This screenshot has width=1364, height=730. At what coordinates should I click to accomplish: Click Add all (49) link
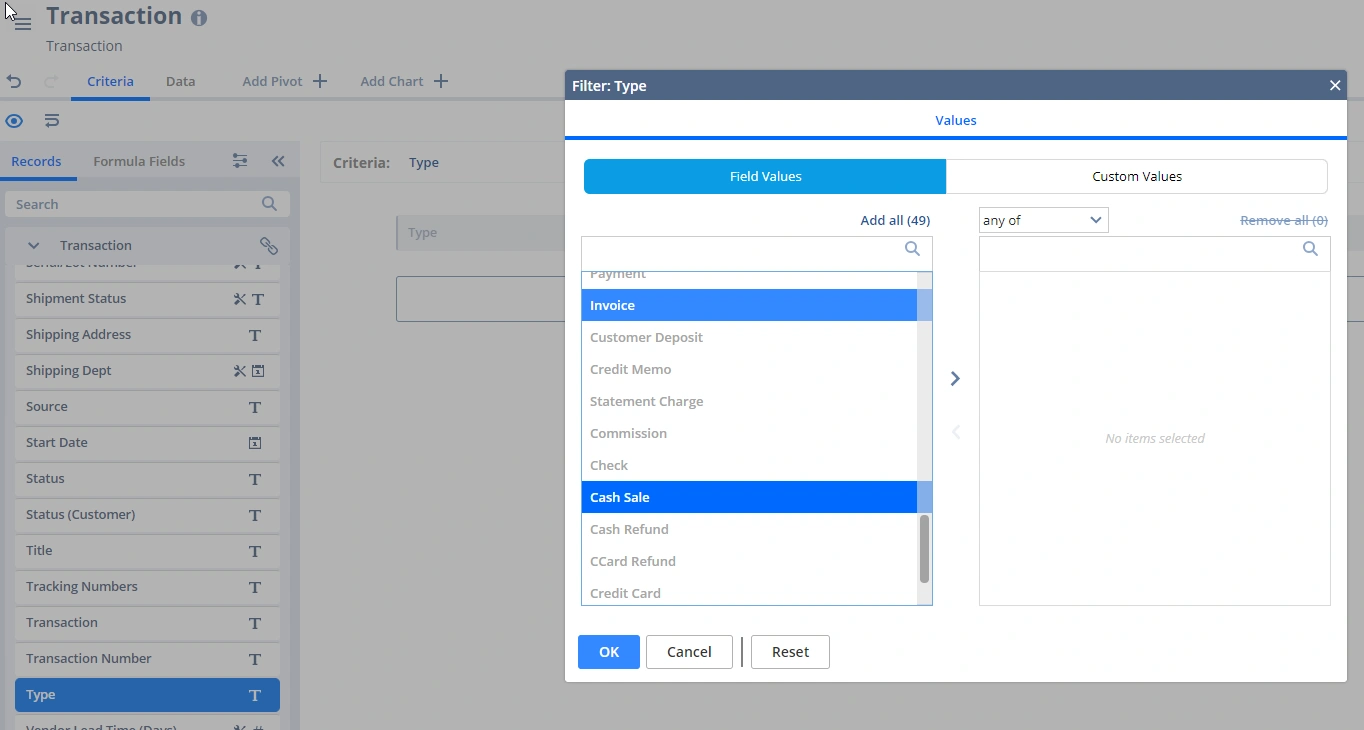[x=895, y=220]
